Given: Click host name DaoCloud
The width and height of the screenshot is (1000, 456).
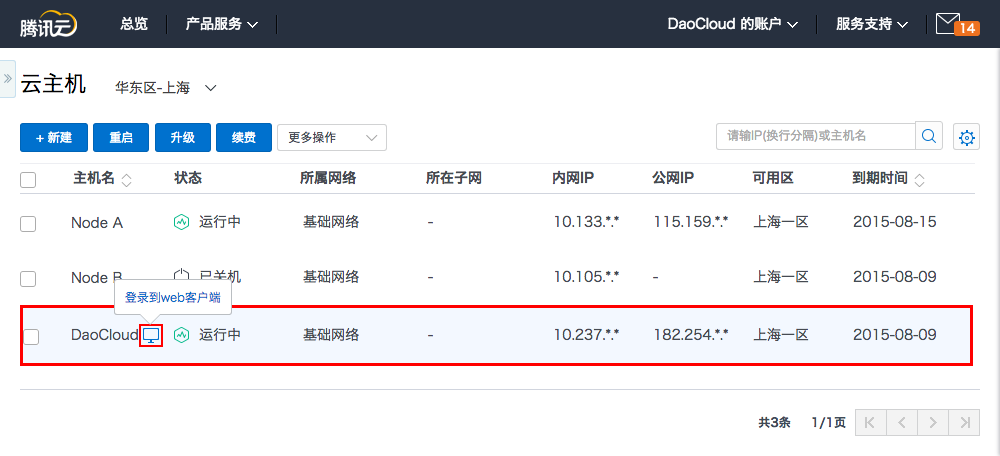Looking at the screenshot, I should point(105,335).
